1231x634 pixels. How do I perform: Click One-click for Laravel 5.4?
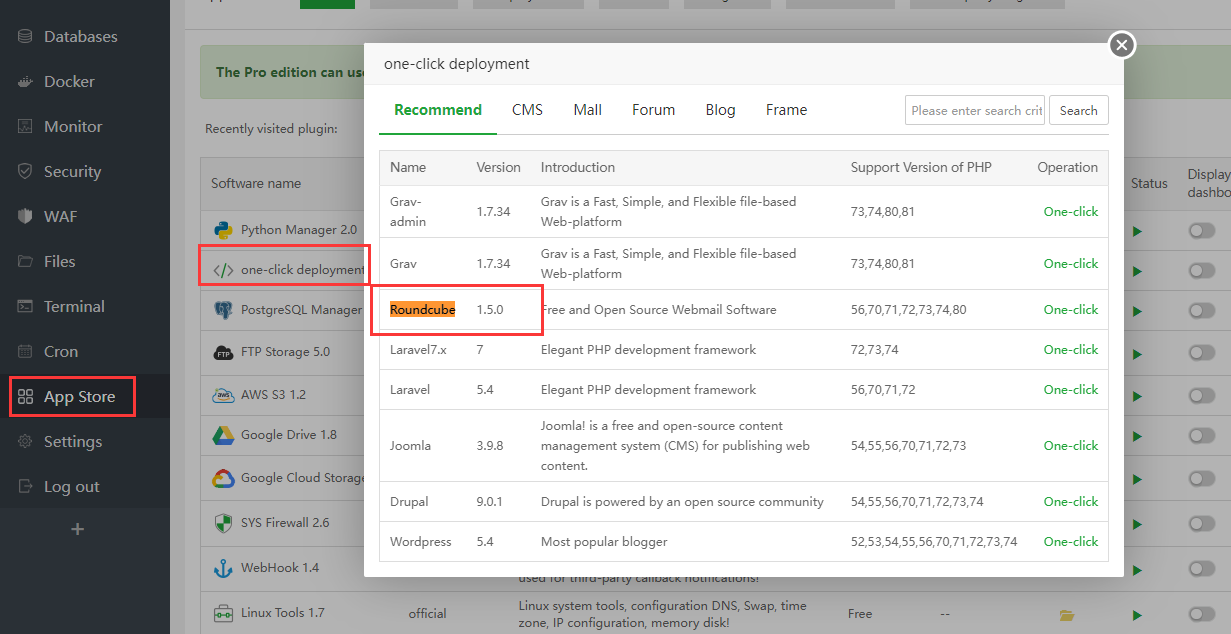1070,389
